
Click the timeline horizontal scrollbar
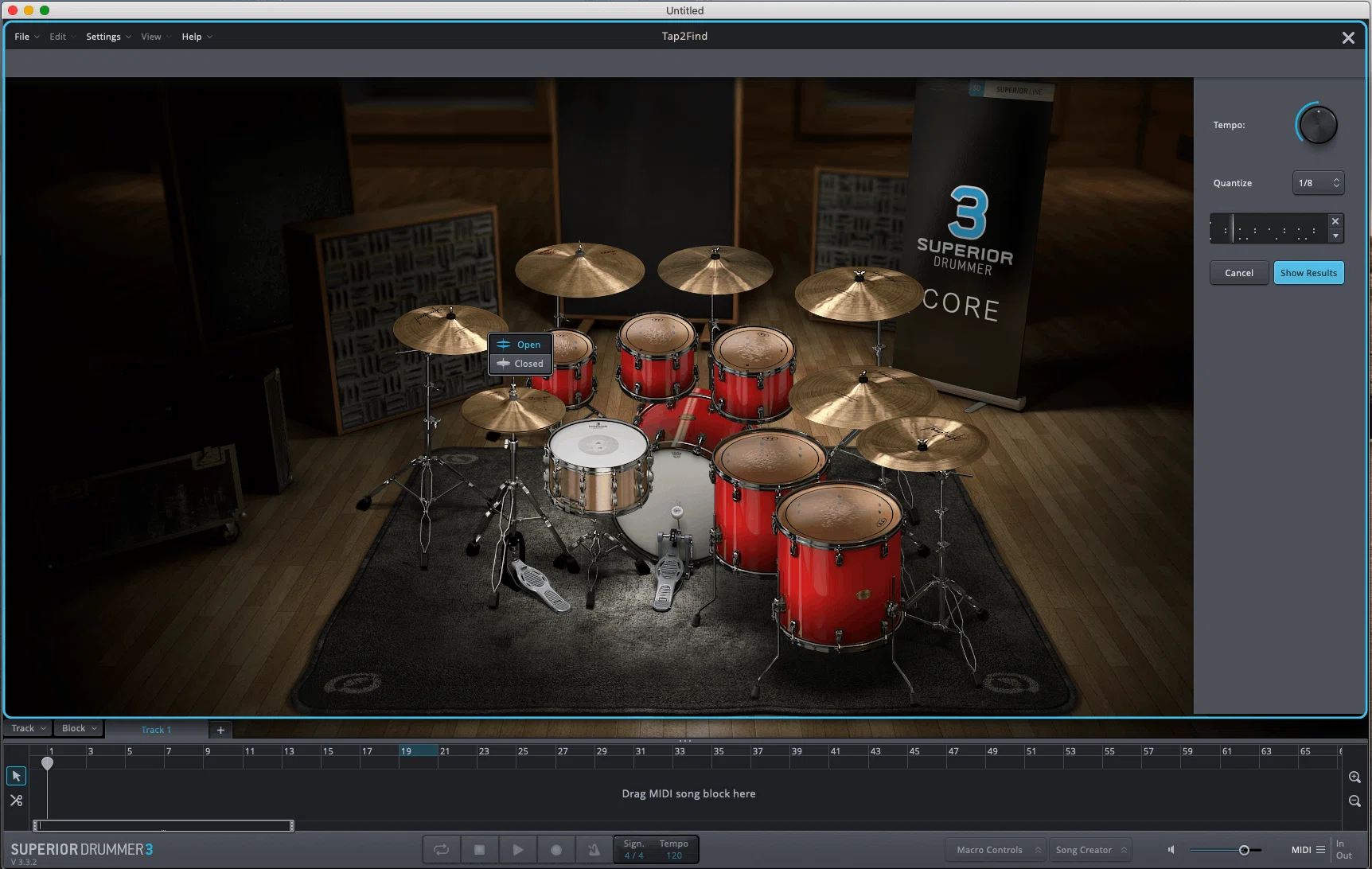(163, 826)
